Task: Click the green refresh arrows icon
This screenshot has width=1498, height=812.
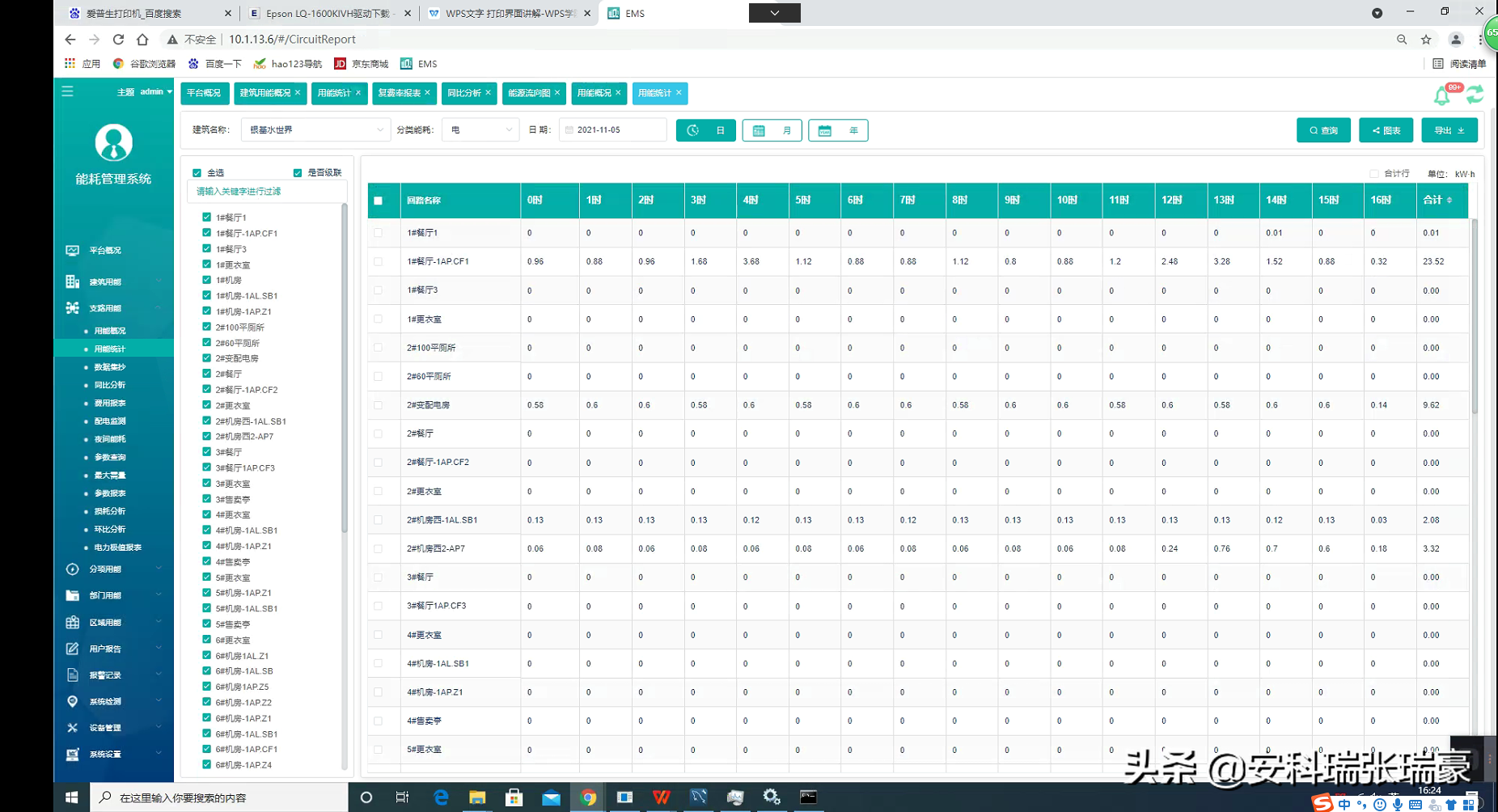Action: [1475, 95]
